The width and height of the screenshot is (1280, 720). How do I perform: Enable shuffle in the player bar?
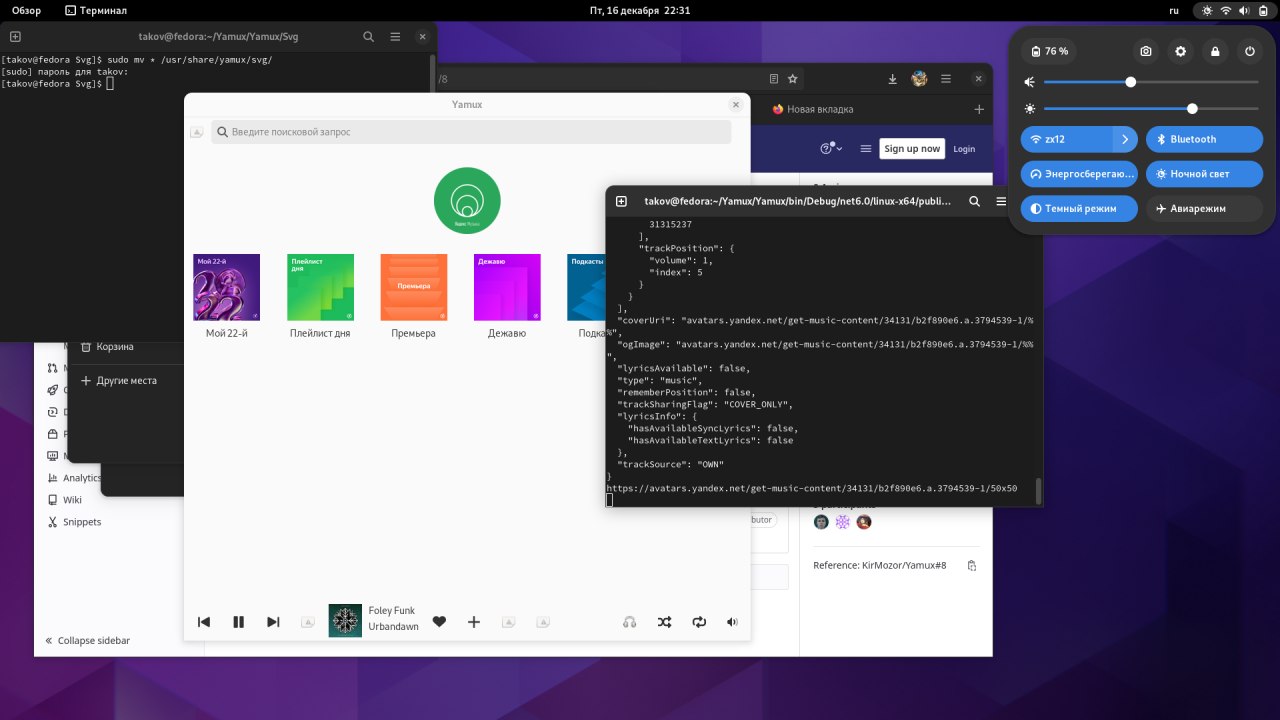pos(664,622)
